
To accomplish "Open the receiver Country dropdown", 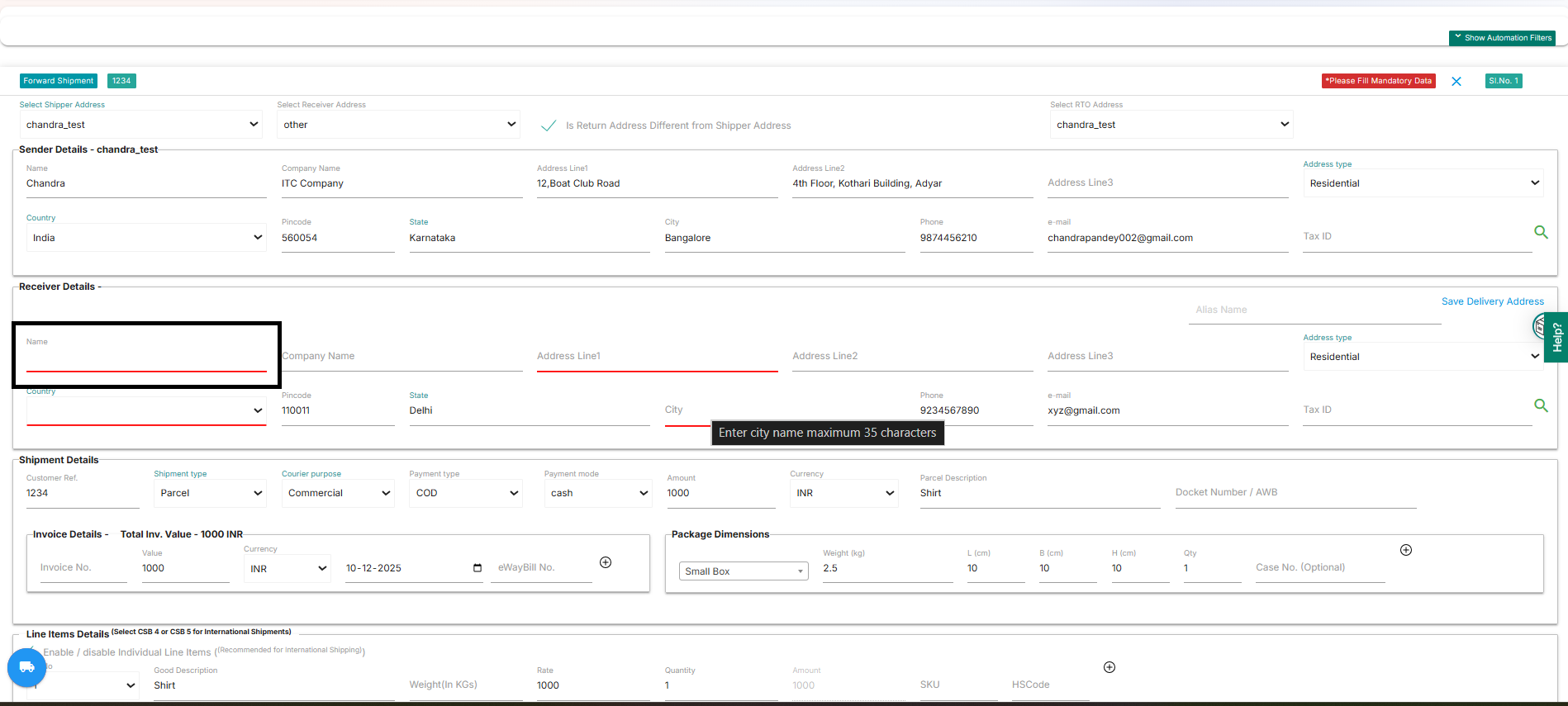I will tap(146, 410).
